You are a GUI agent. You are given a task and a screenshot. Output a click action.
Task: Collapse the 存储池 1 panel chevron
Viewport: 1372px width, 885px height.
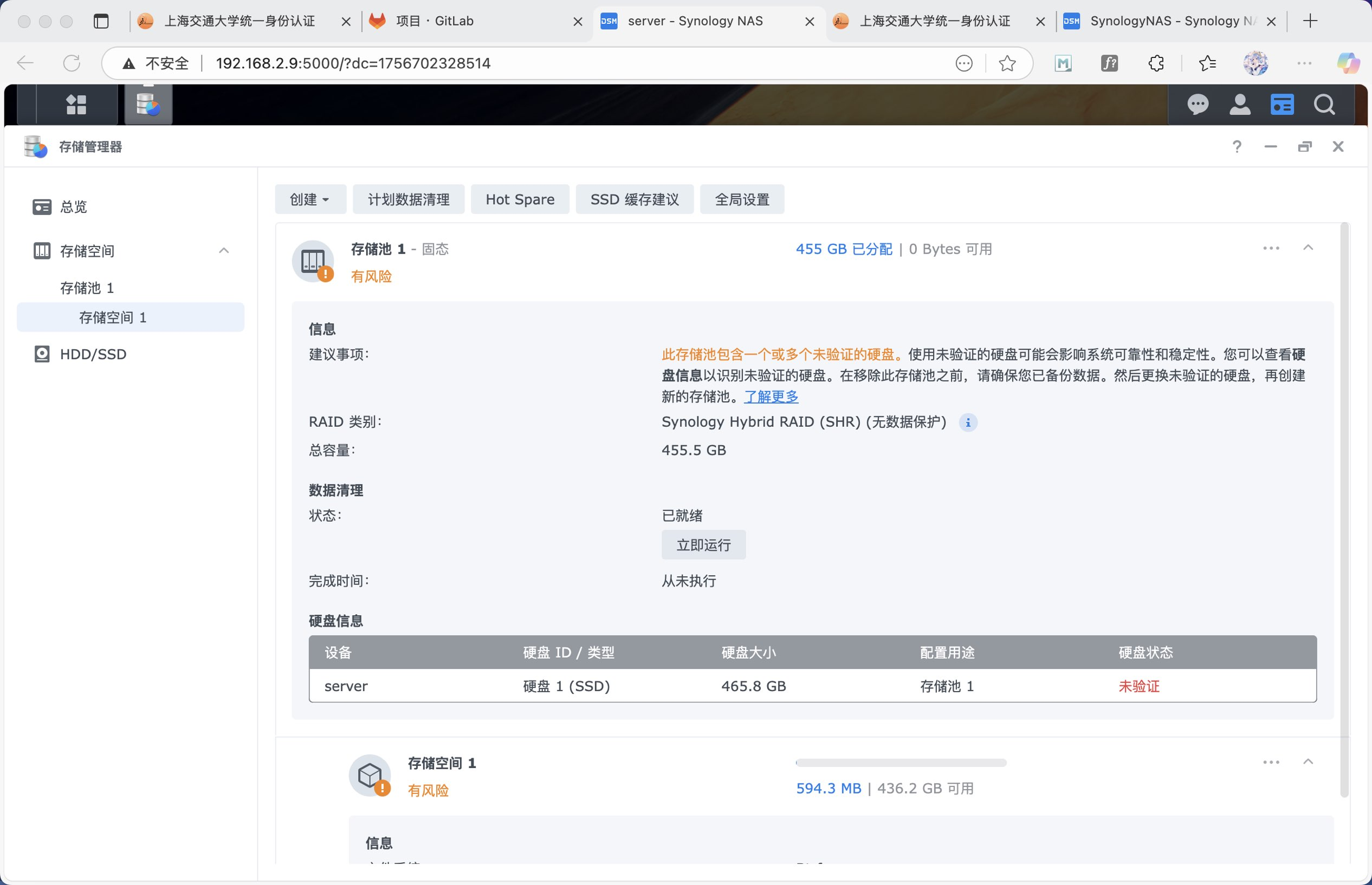pyautogui.click(x=1308, y=248)
